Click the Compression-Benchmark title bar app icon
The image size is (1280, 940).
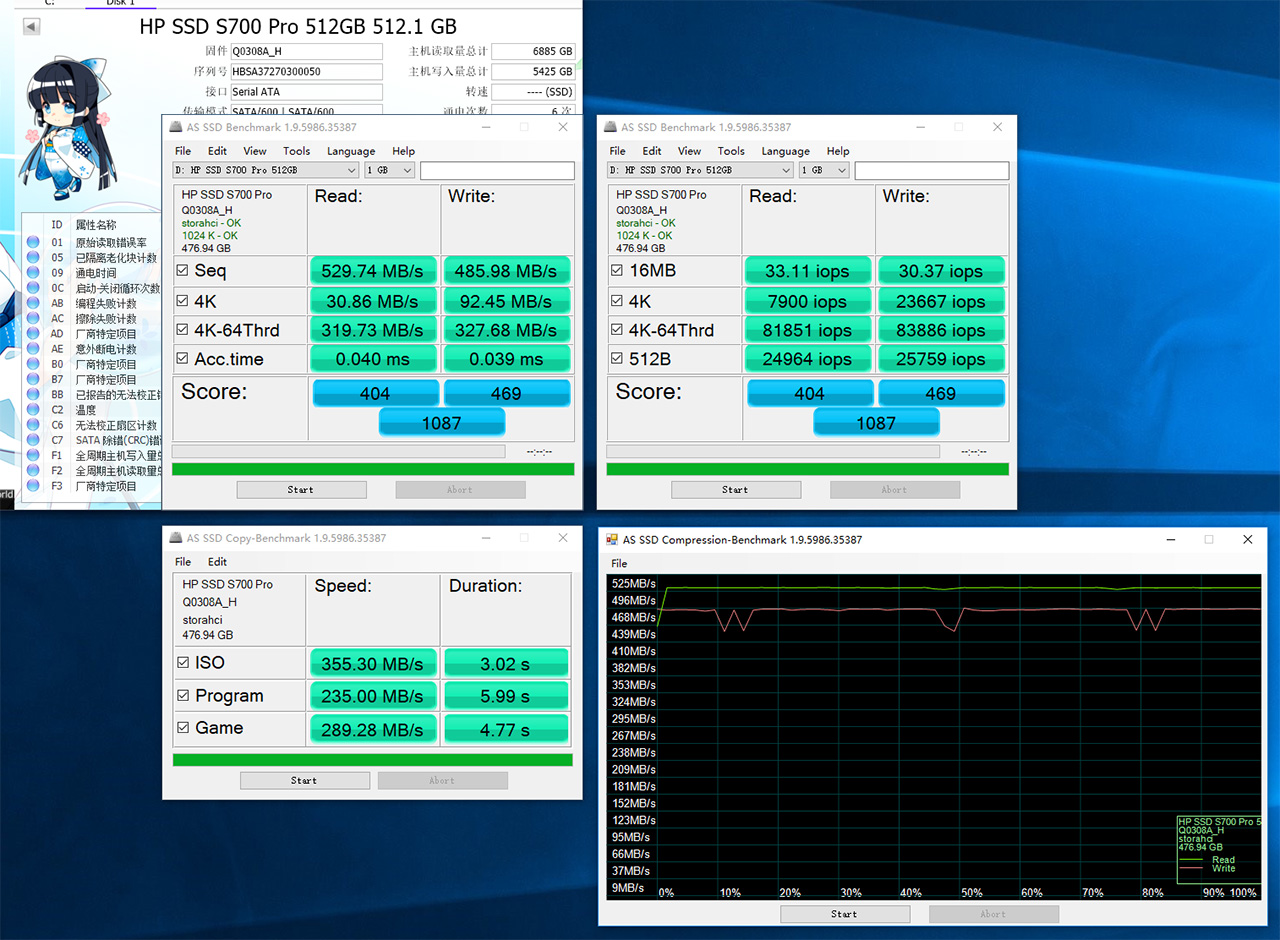click(612, 540)
